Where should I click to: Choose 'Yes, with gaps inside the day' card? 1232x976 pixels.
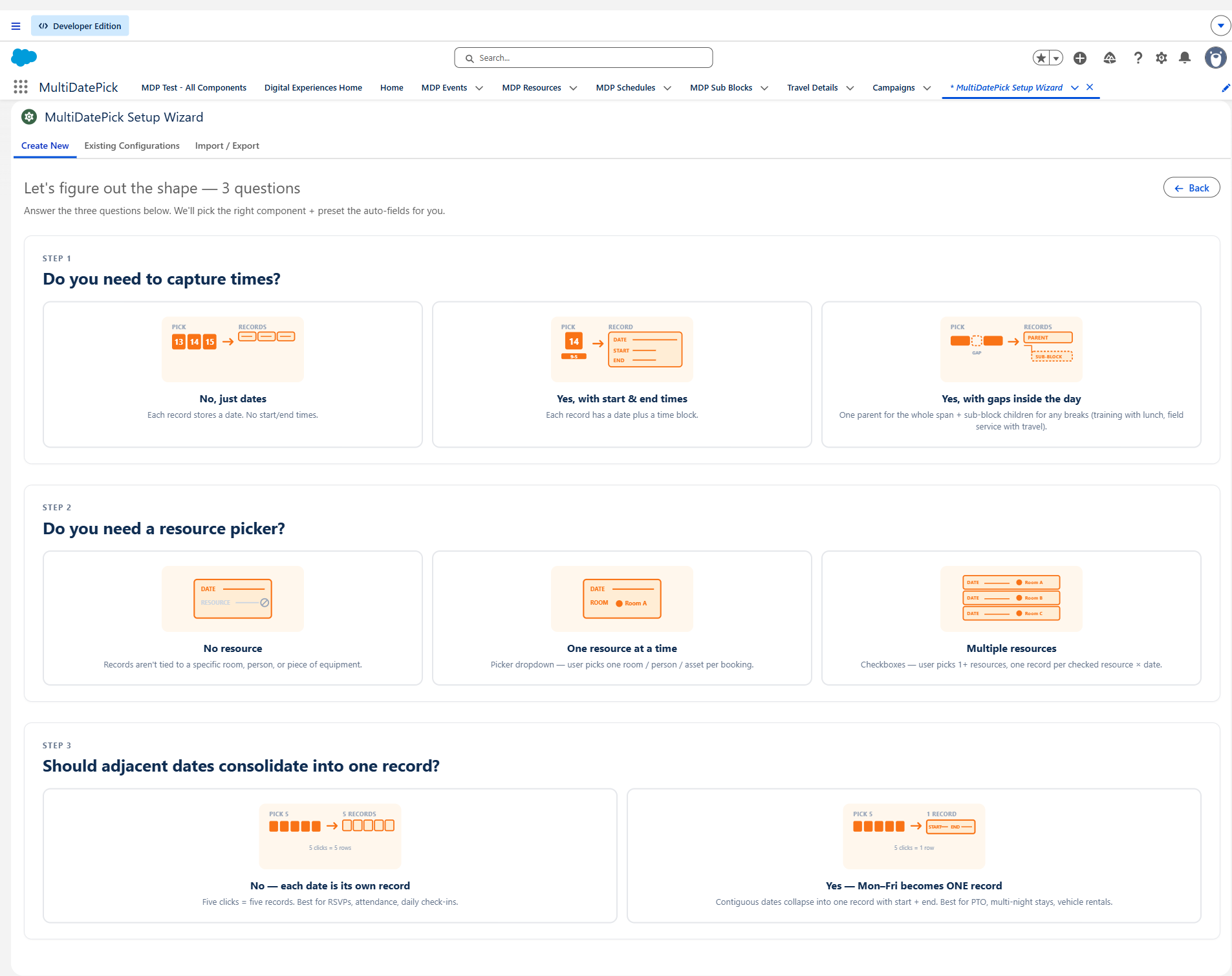[1011, 374]
